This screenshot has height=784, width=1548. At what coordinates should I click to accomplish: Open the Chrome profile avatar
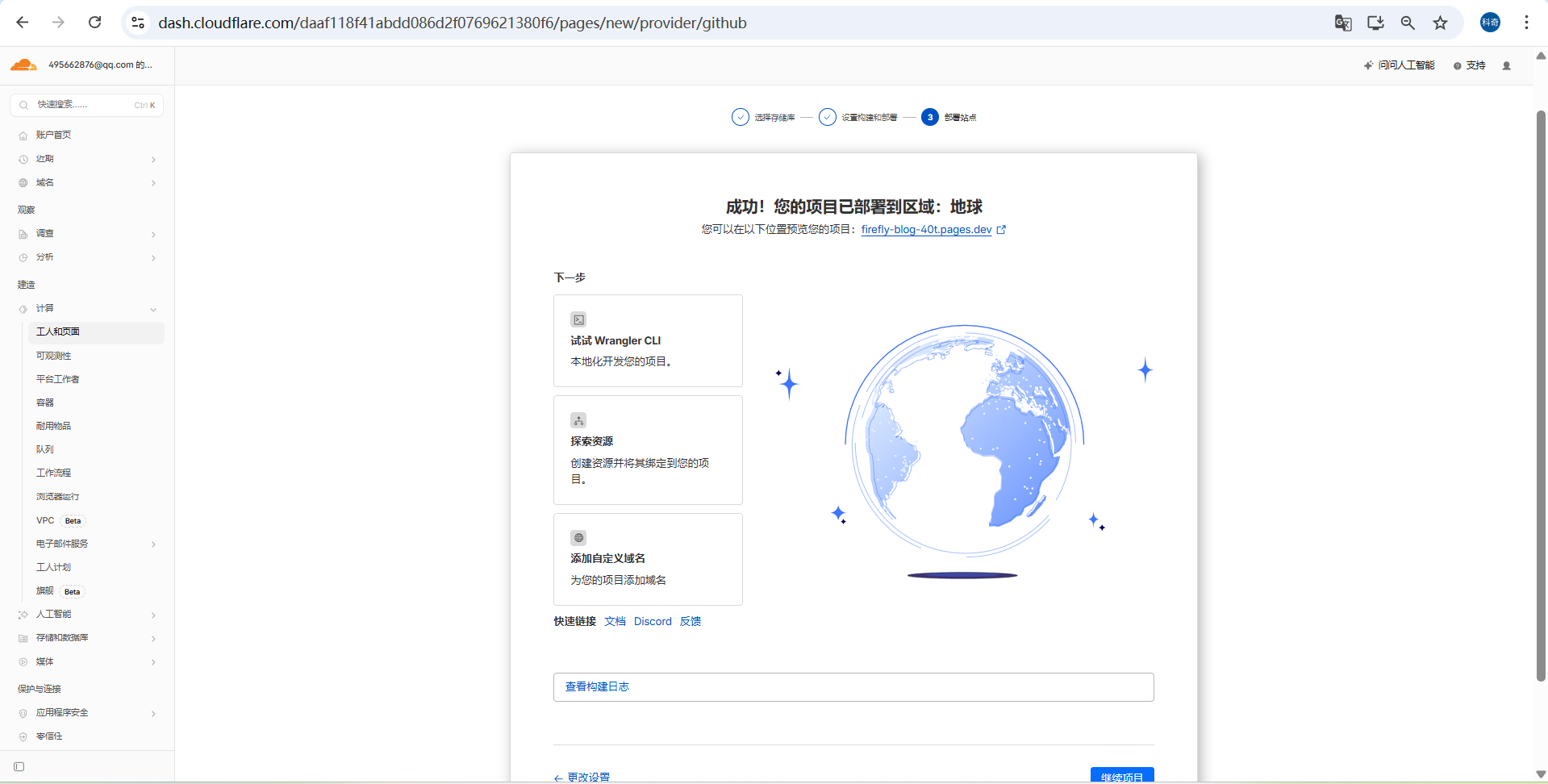[1490, 23]
